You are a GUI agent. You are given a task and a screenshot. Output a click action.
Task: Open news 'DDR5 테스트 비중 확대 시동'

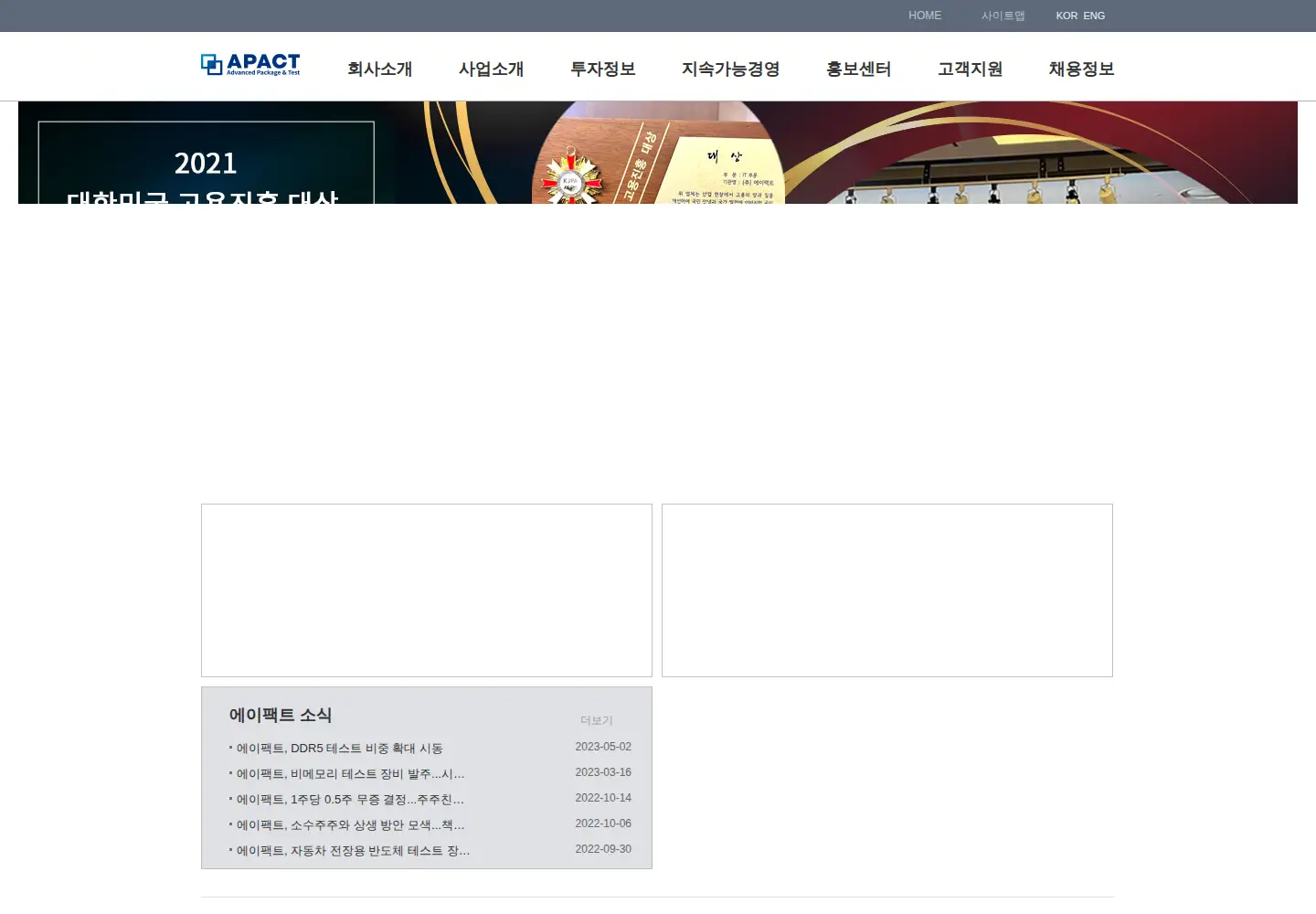339,749
